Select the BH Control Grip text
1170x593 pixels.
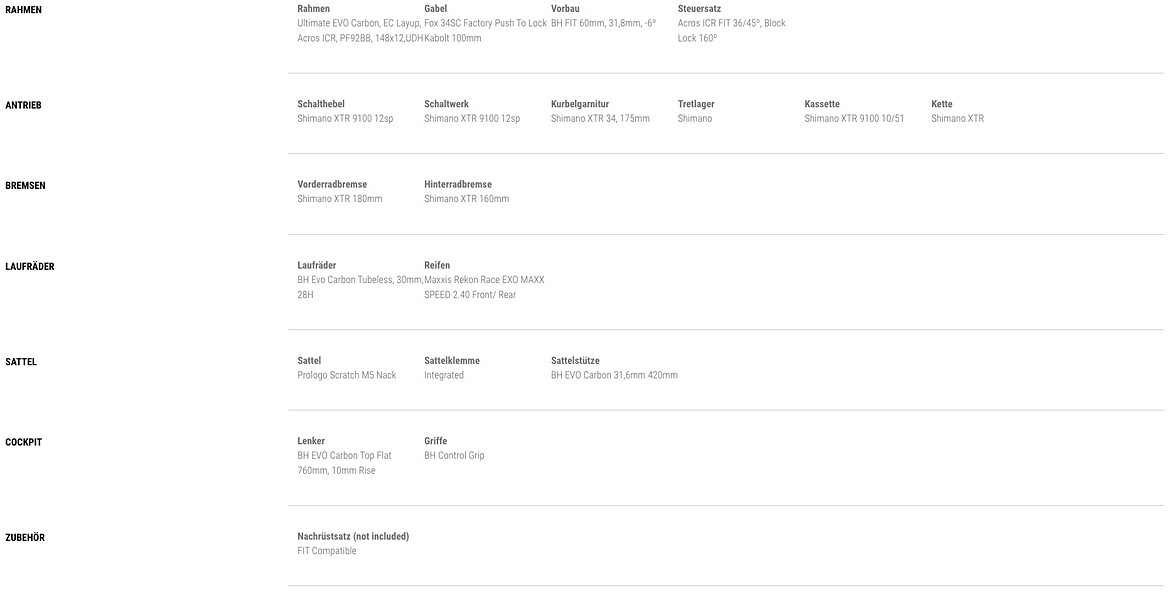pos(454,456)
